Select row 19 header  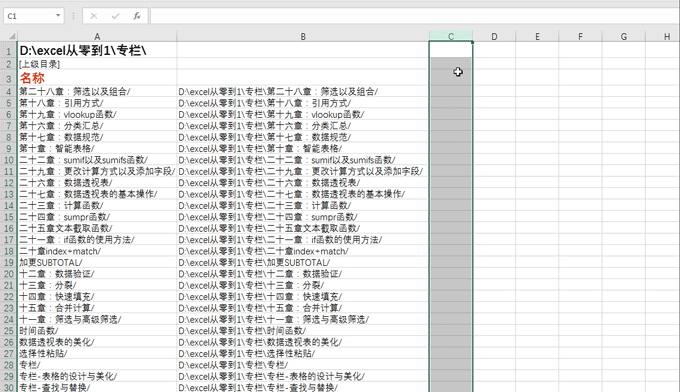8,262
